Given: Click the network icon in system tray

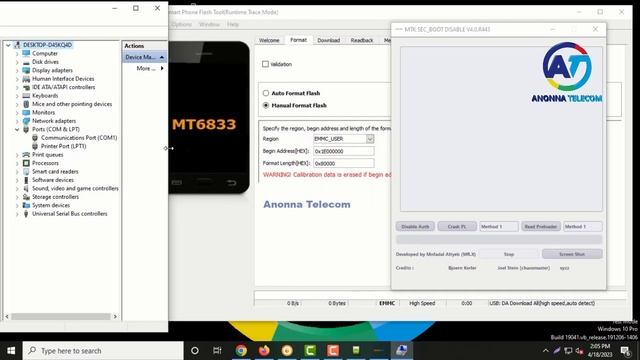Looking at the screenshot, I should click(x=568, y=351).
